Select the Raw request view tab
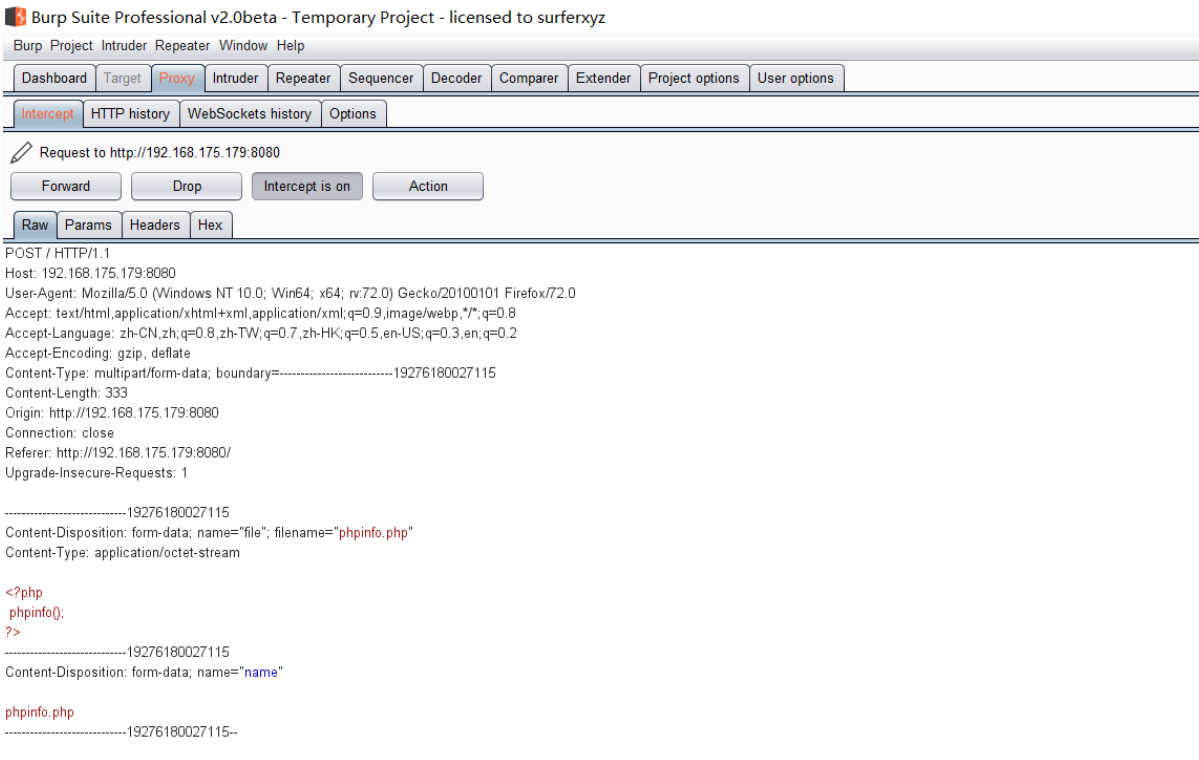Screen dimensions: 1199x760 click(x=34, y=225)
